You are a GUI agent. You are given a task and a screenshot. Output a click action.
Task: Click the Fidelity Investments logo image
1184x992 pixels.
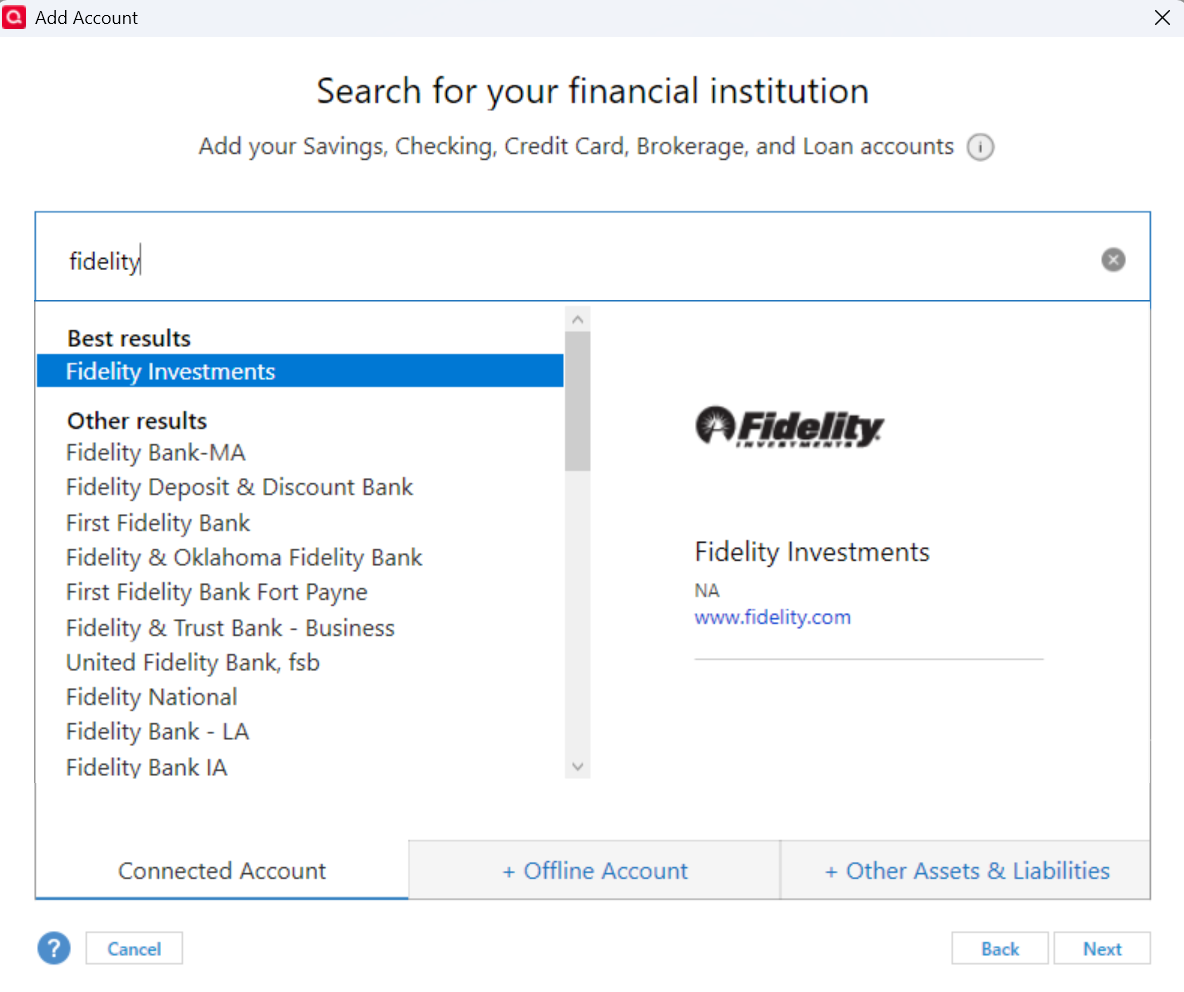pos(790,427)
